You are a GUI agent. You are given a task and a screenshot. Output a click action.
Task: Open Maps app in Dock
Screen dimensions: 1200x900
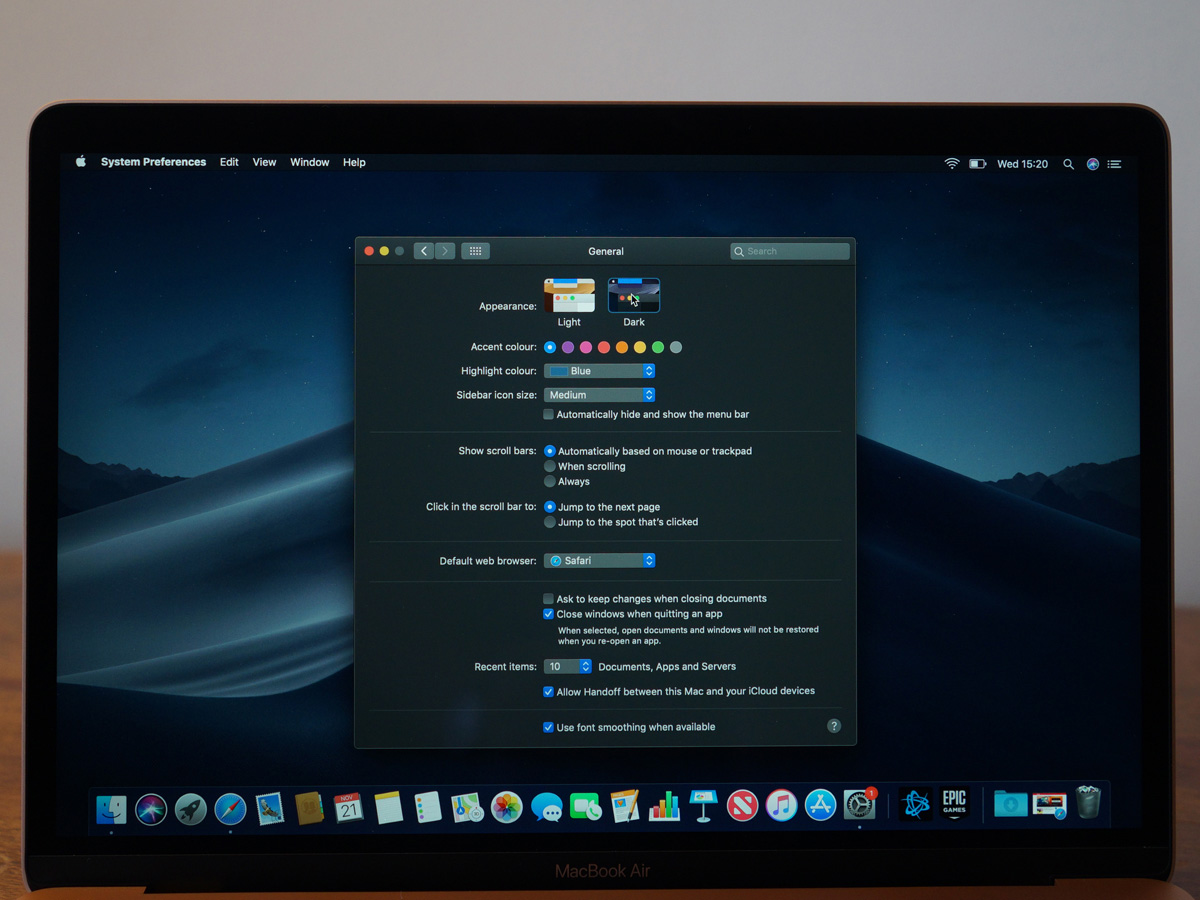467,808
